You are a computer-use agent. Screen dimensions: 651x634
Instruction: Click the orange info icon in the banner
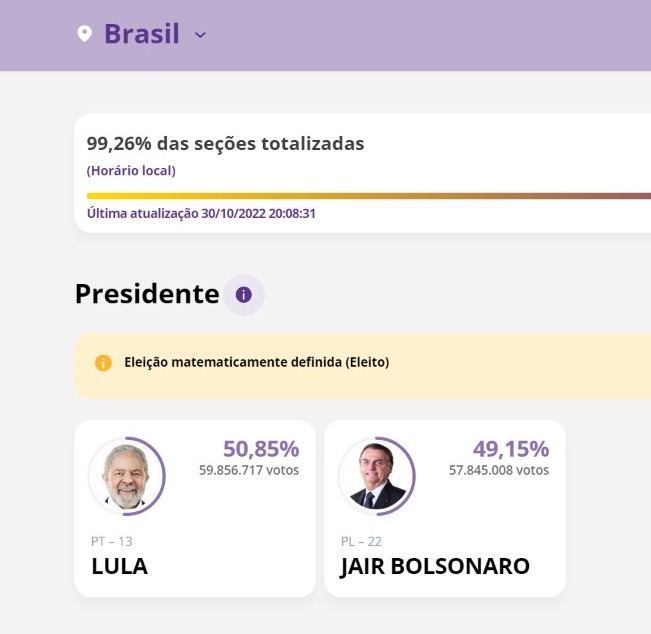(x=103, y=363)
